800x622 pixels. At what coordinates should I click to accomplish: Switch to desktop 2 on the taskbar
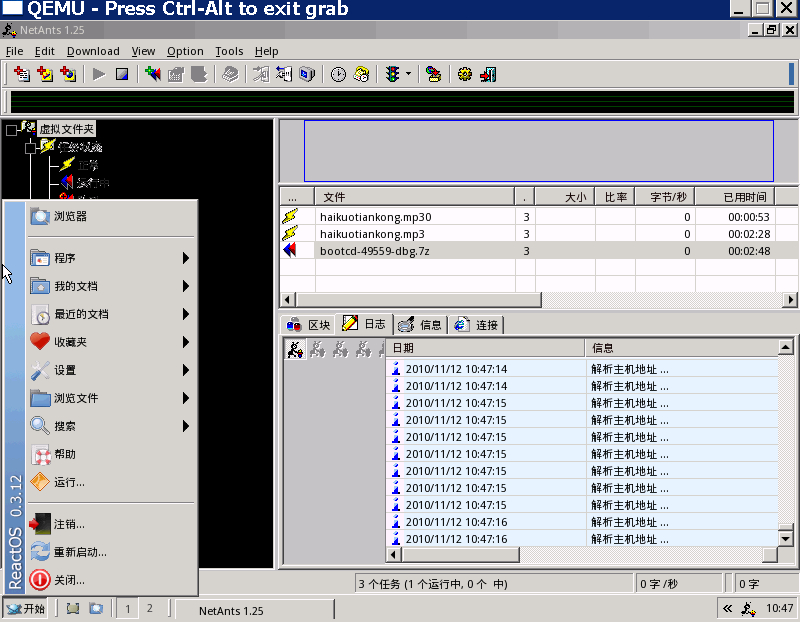149,608
